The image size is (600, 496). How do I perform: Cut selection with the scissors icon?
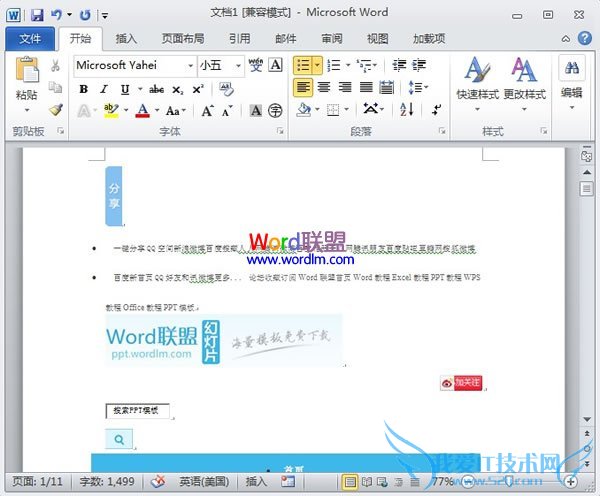pyautogui.click(x=55, y=65)
